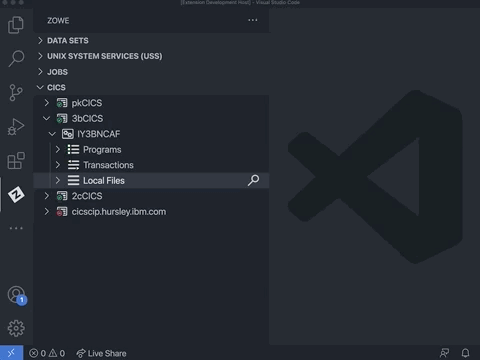Select the Programs label

pos(102,150)
